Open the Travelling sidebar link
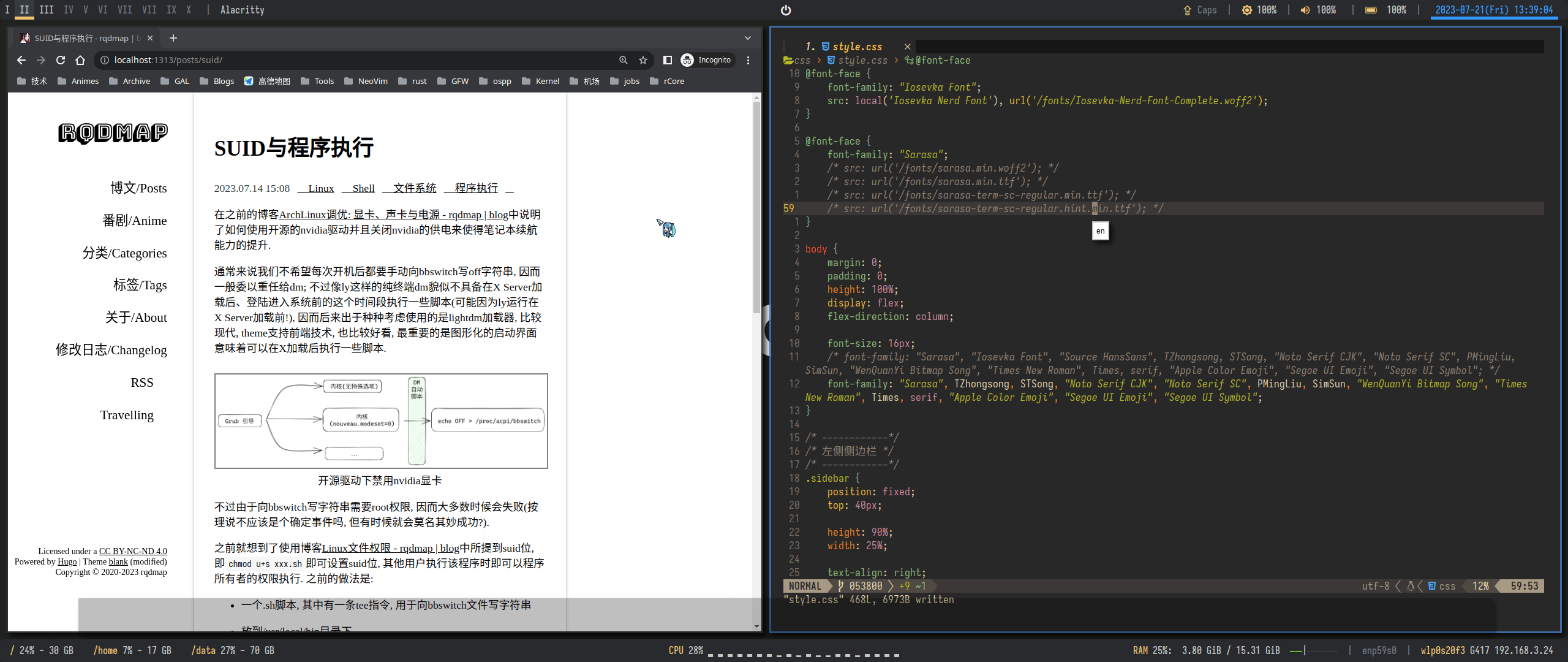Screen dimensions: 1568x662 [x=127, y=415]
